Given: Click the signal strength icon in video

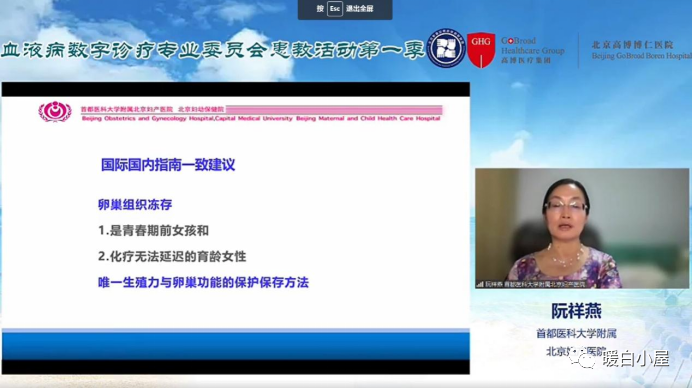Looking at the screenshot, I should tap(480, 284).
